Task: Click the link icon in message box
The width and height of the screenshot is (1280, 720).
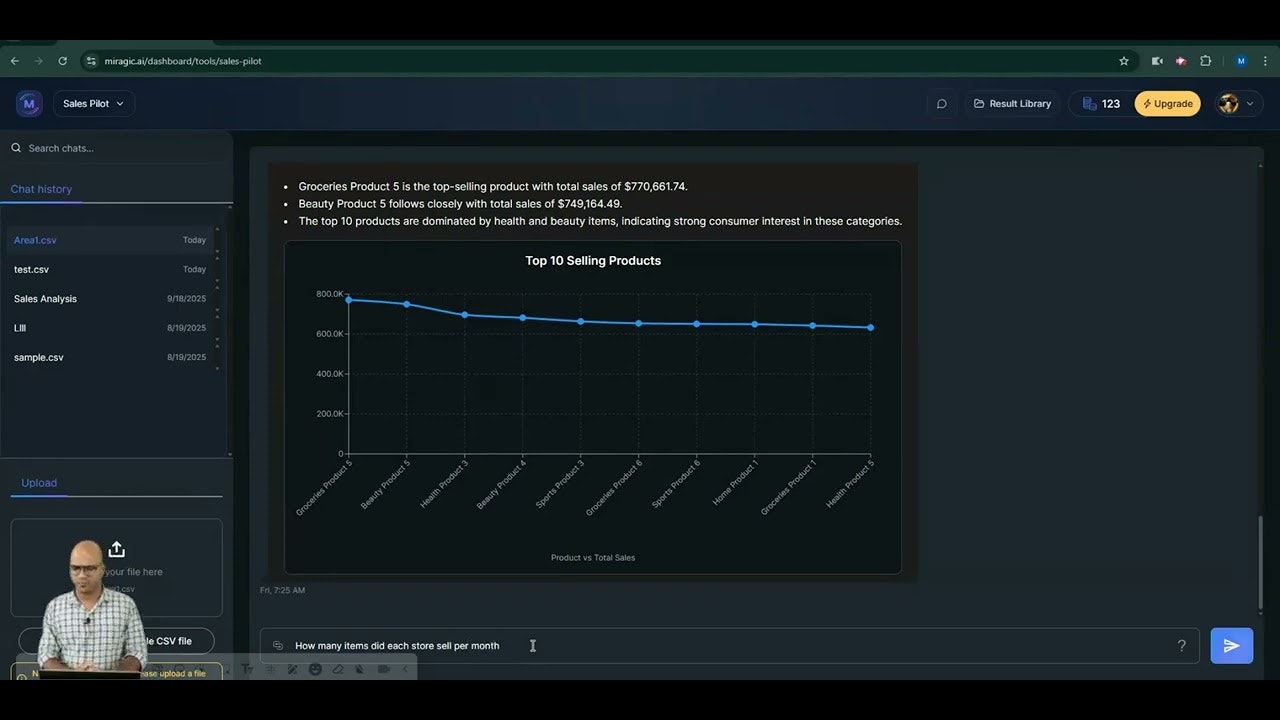Action: 278,646
